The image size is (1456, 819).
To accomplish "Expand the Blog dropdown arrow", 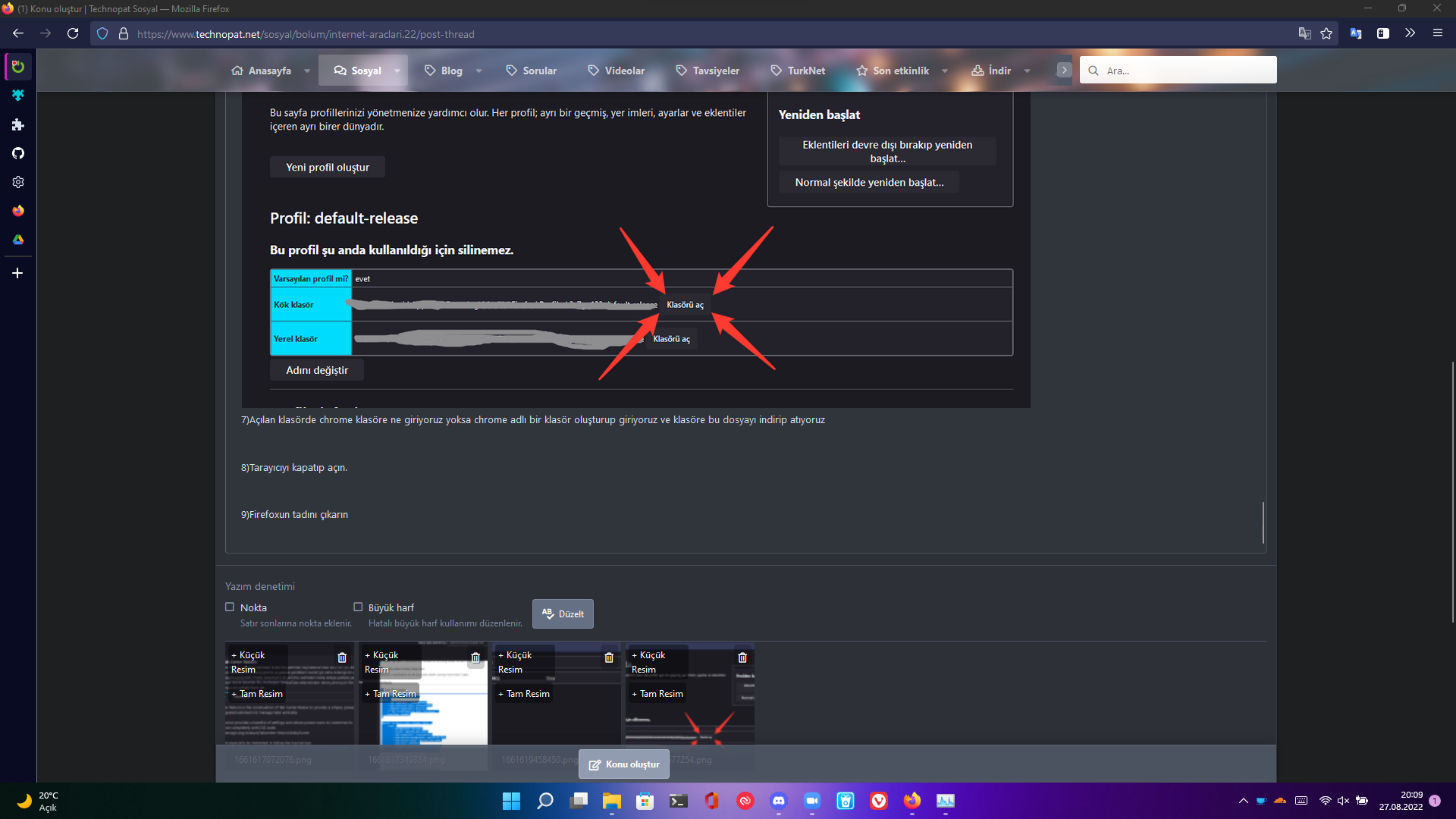I will point(479,71).
